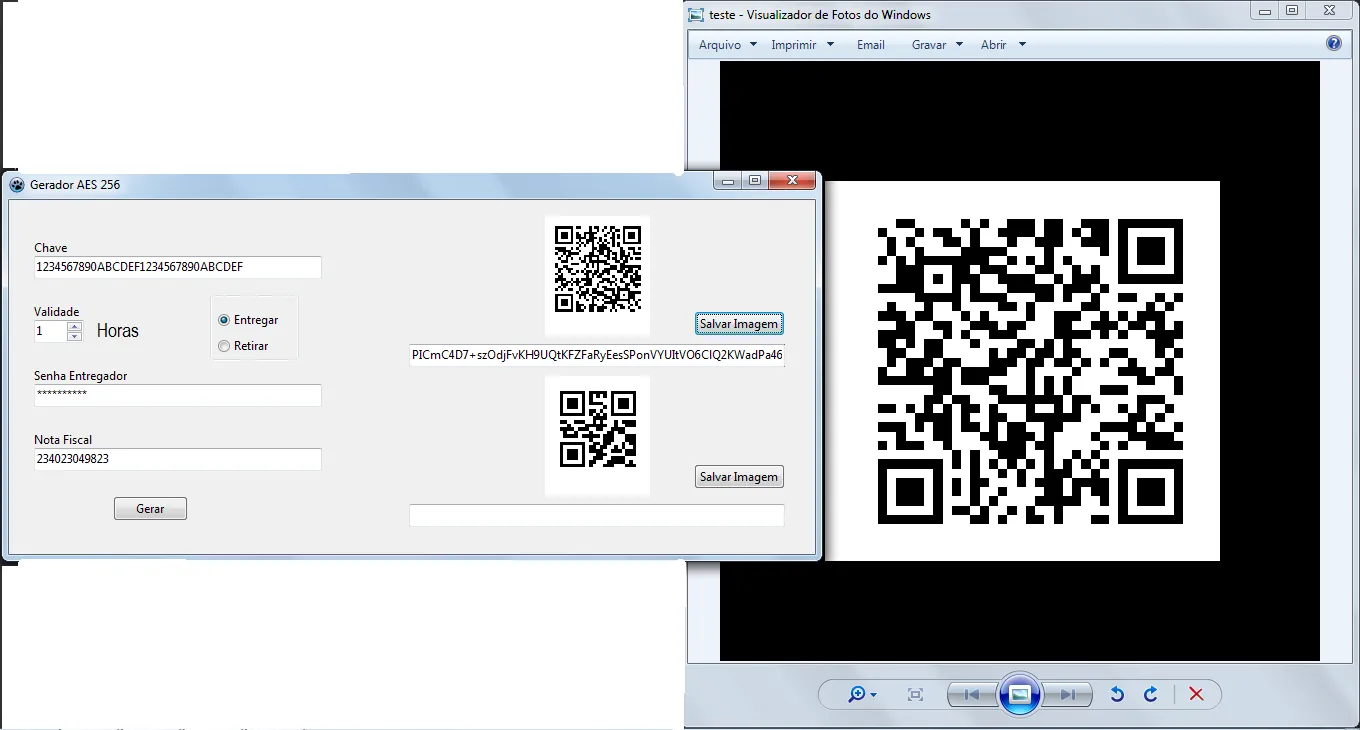The image size is (1360, 730).
Task: Focus the Chave input field
Action: pos(178,267)
